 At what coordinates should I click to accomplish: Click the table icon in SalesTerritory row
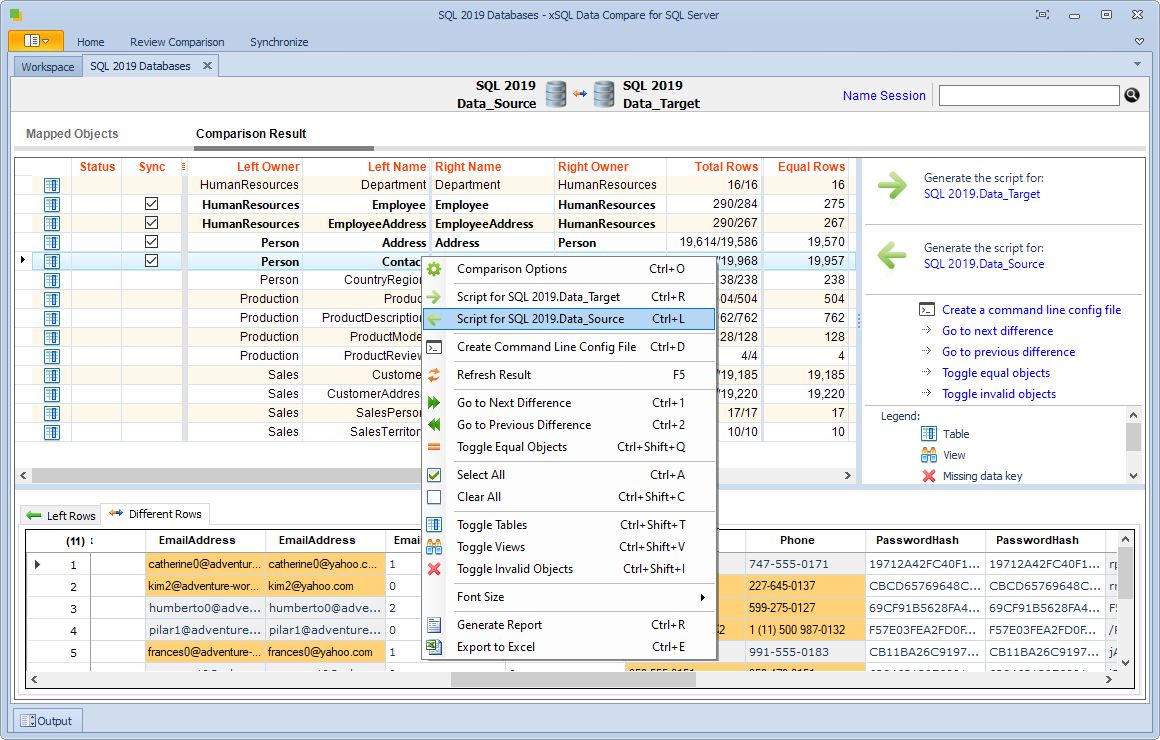[x=52, y=432]
